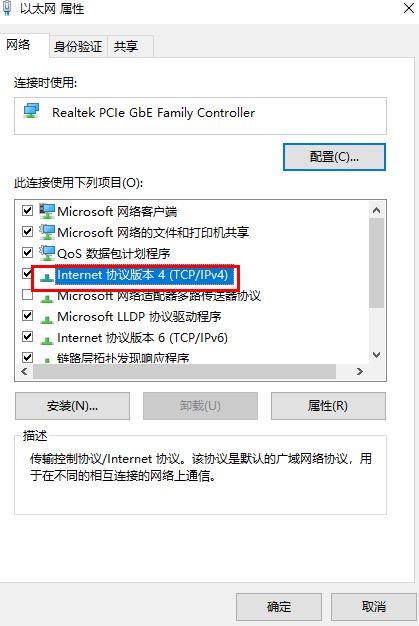The height and width of the screenshot is (626, 419).
Task: Click the TCP/IPv4 protocol icon
Action: [x=47, y=276]
